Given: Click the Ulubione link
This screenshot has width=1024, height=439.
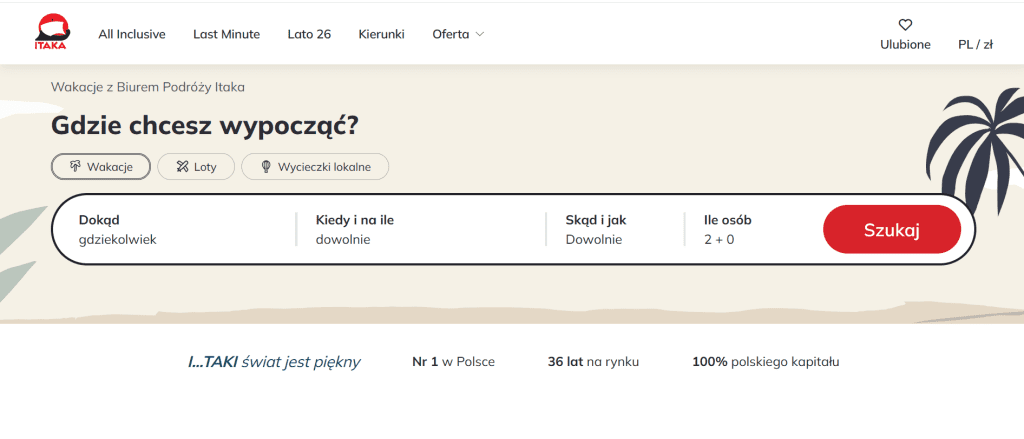Looking at the screenshot, I should coord(905,44).
